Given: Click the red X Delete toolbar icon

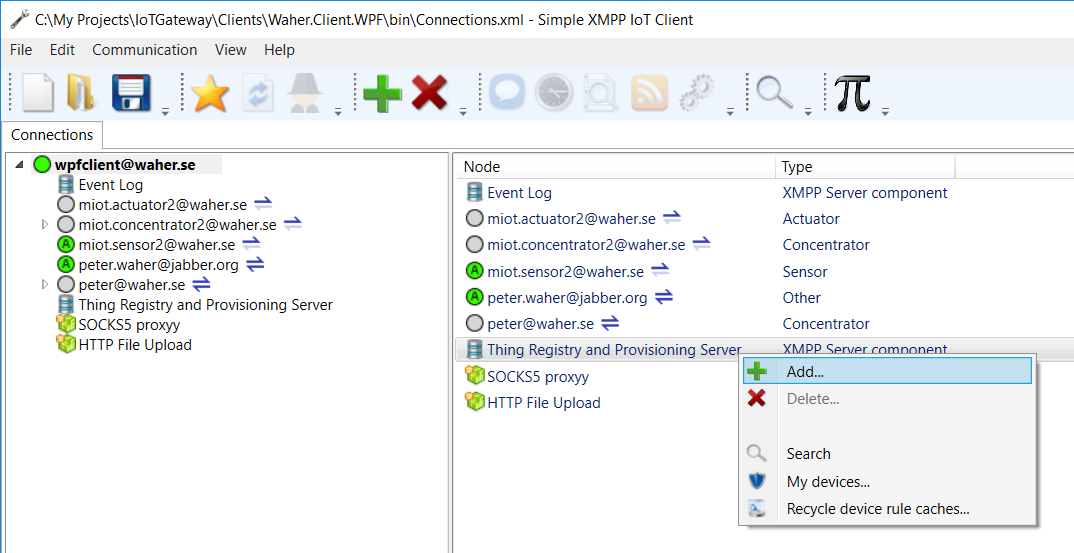Looking at the screenshot, I should [x=429, y=94].
